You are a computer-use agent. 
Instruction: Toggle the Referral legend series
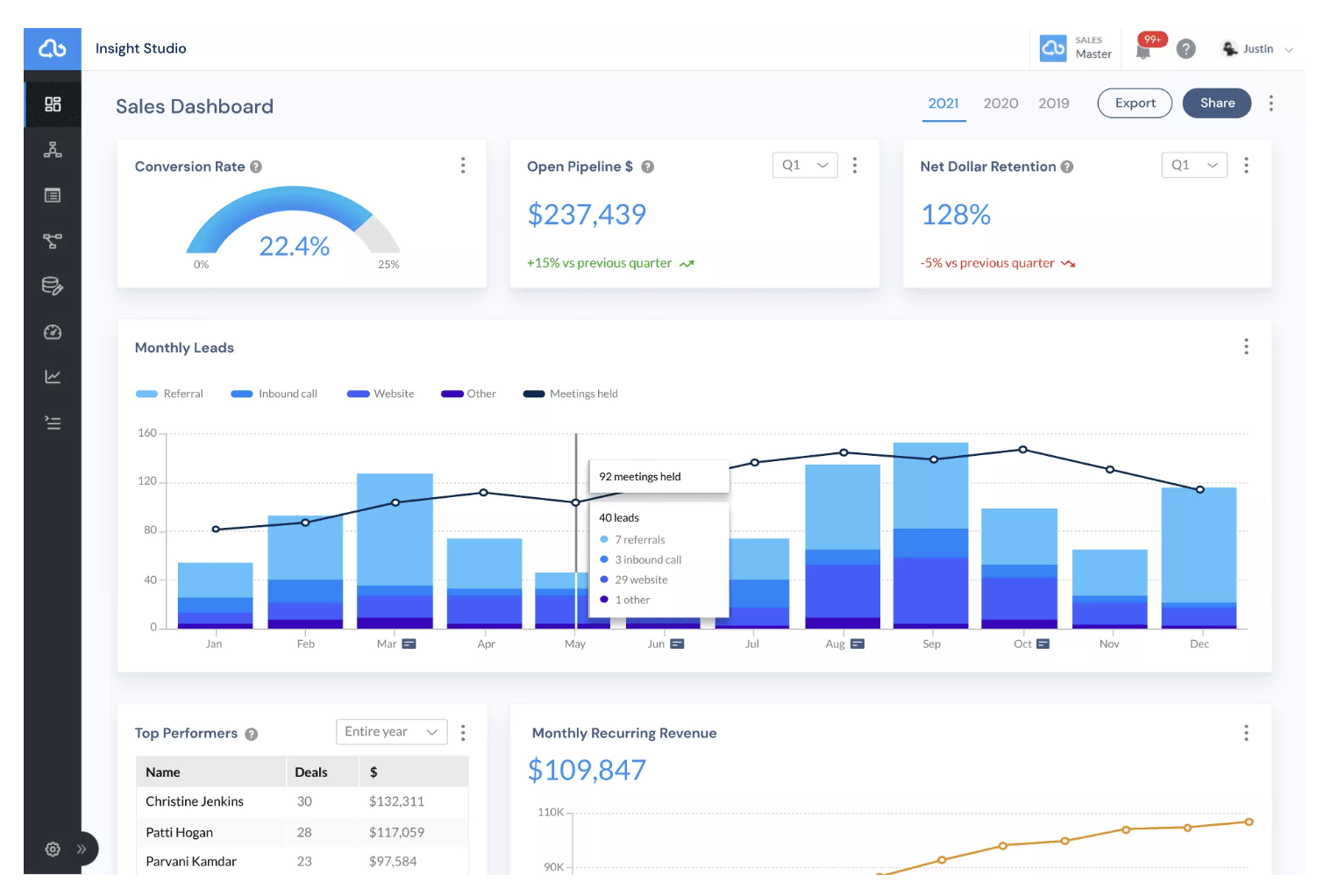tap(169, 394)
